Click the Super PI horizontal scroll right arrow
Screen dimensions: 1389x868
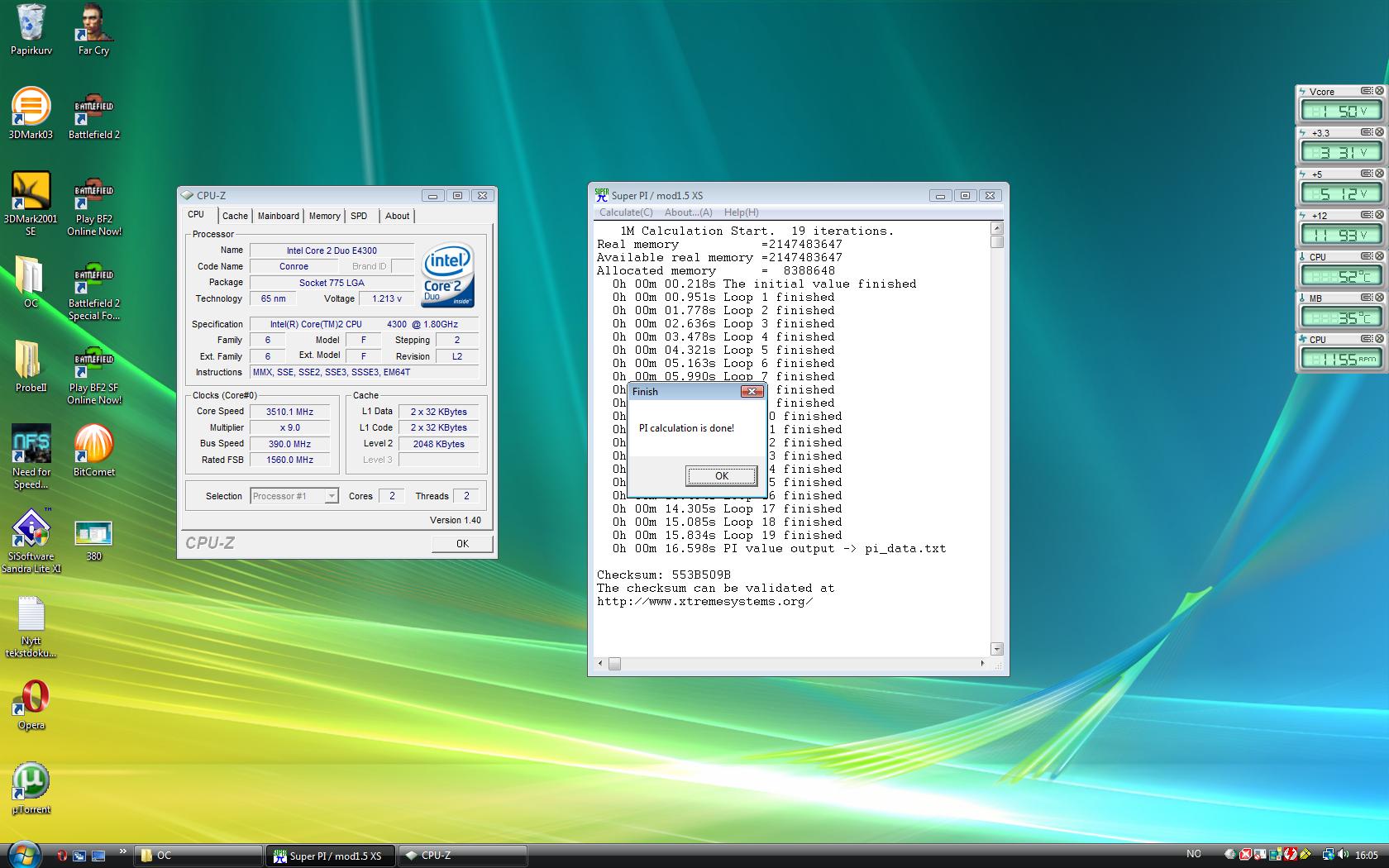(x=982, y=663)
